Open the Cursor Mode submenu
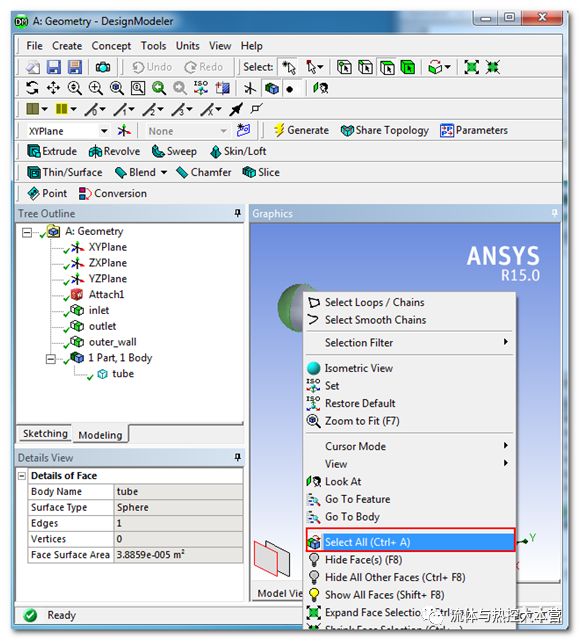580x641 pixels. pos(409,446)
